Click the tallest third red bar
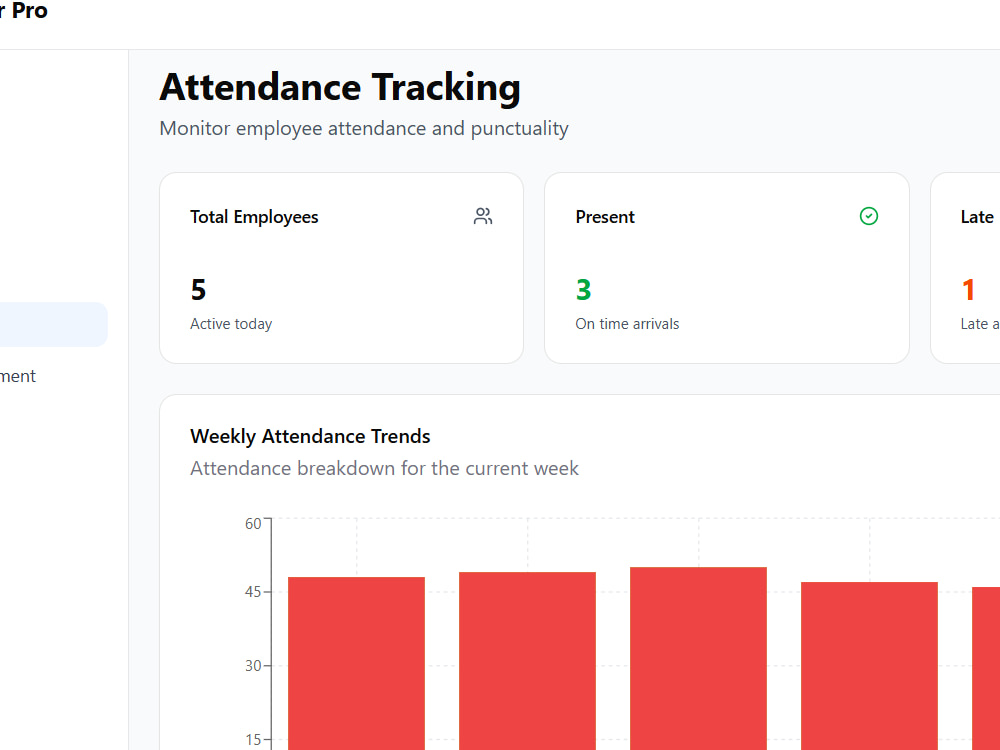The width and height of the screenshot is (1000, 750). click(x=698, y=658)
